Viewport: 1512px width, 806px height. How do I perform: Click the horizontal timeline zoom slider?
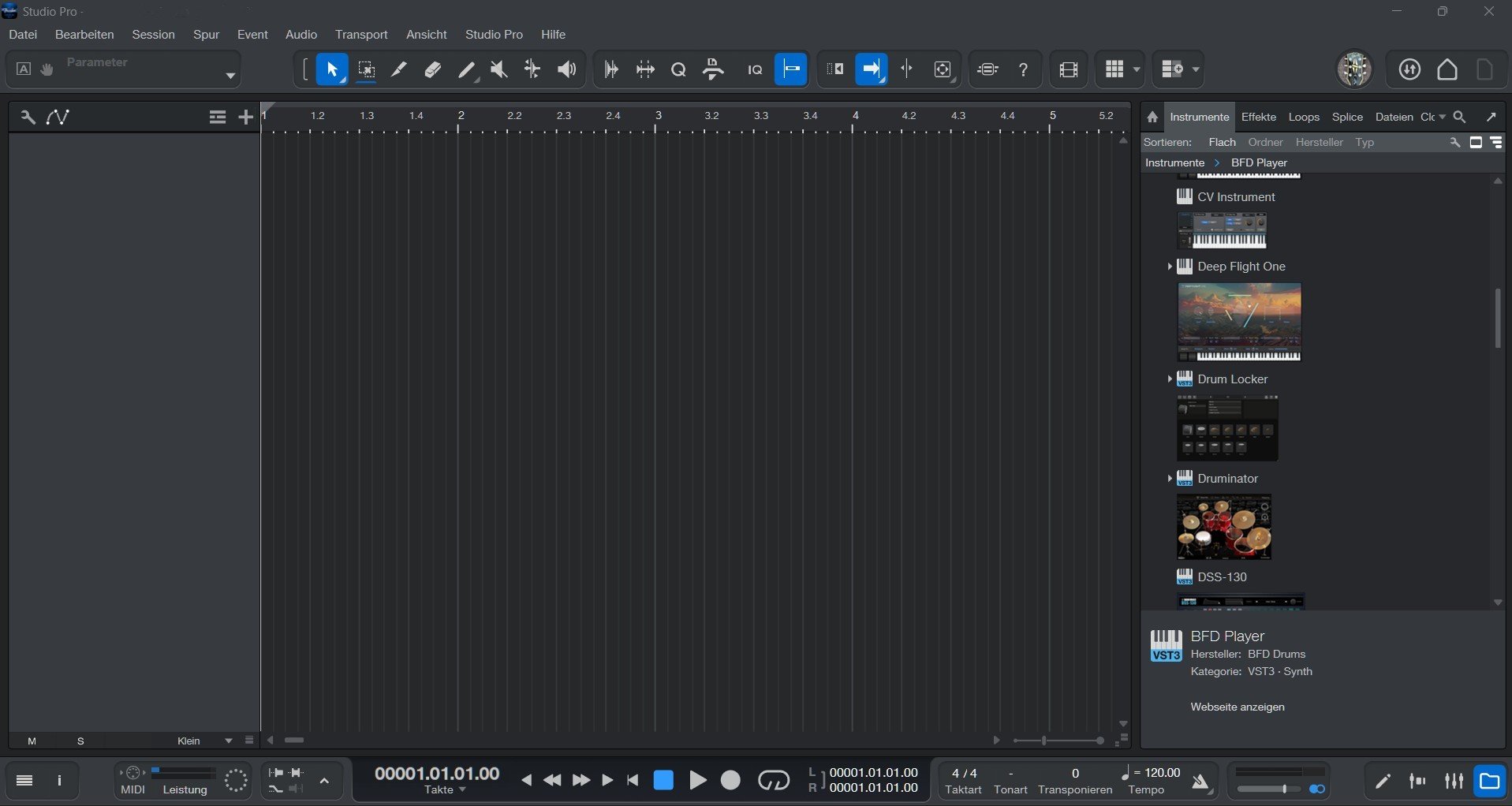tap(1058, 741)
